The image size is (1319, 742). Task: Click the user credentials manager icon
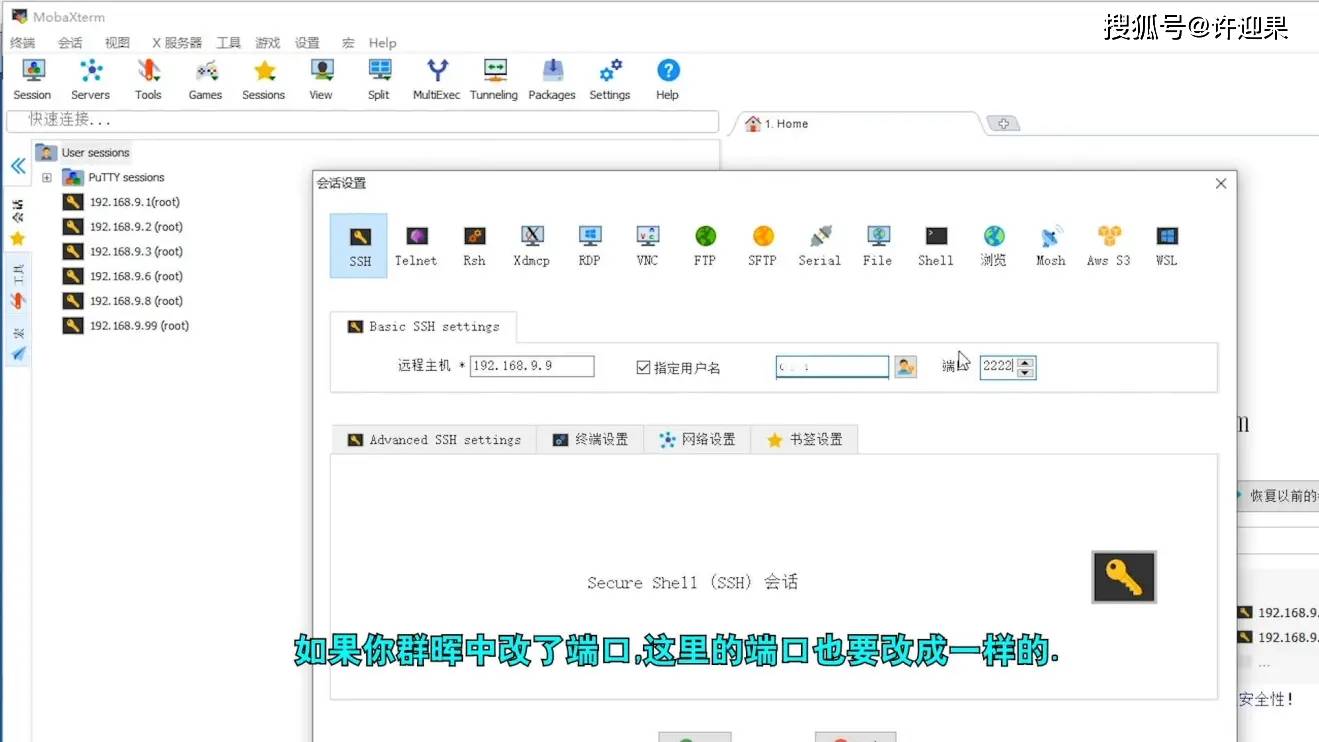coord(905,367)
